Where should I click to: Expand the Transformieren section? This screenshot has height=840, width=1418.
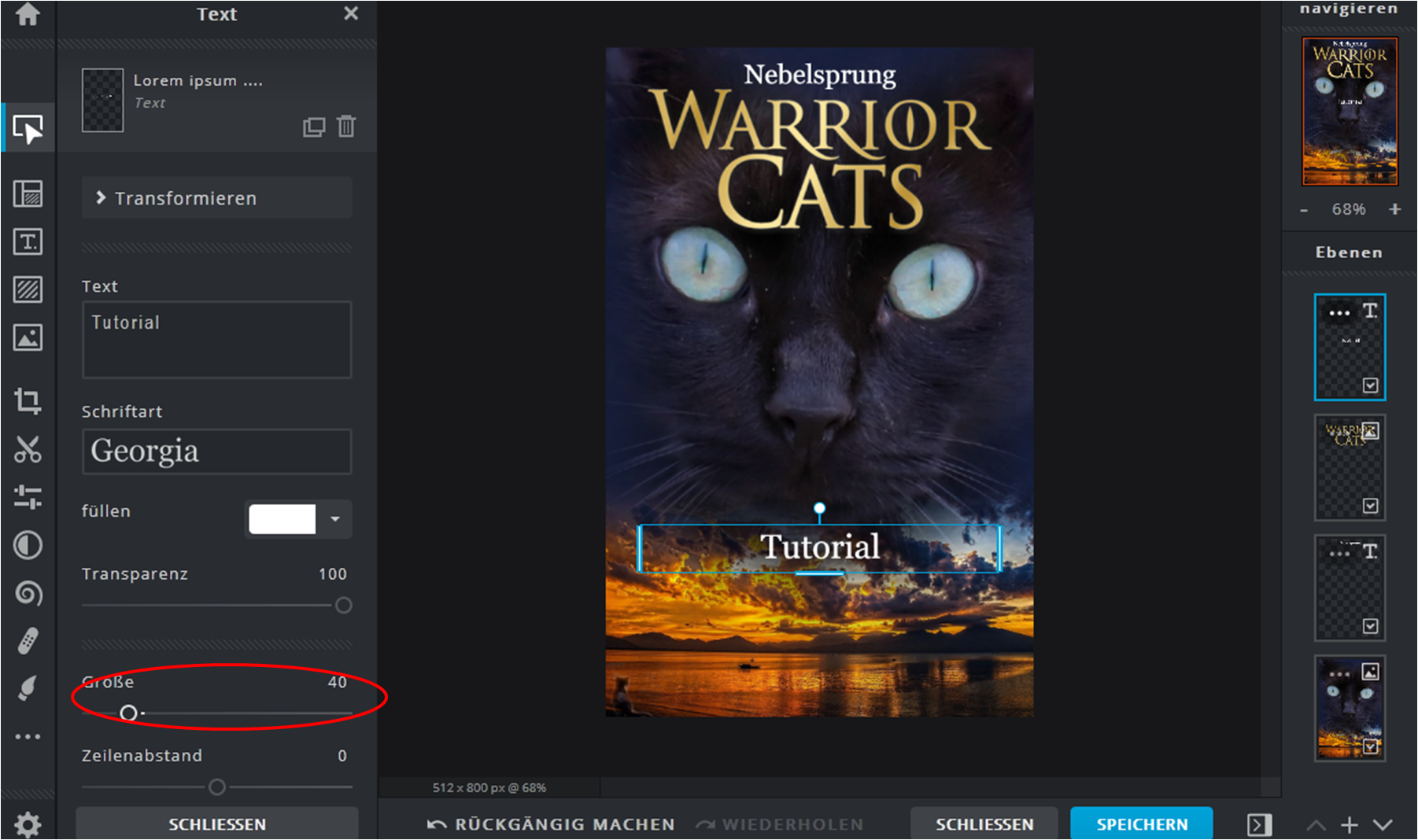point(216,198)
